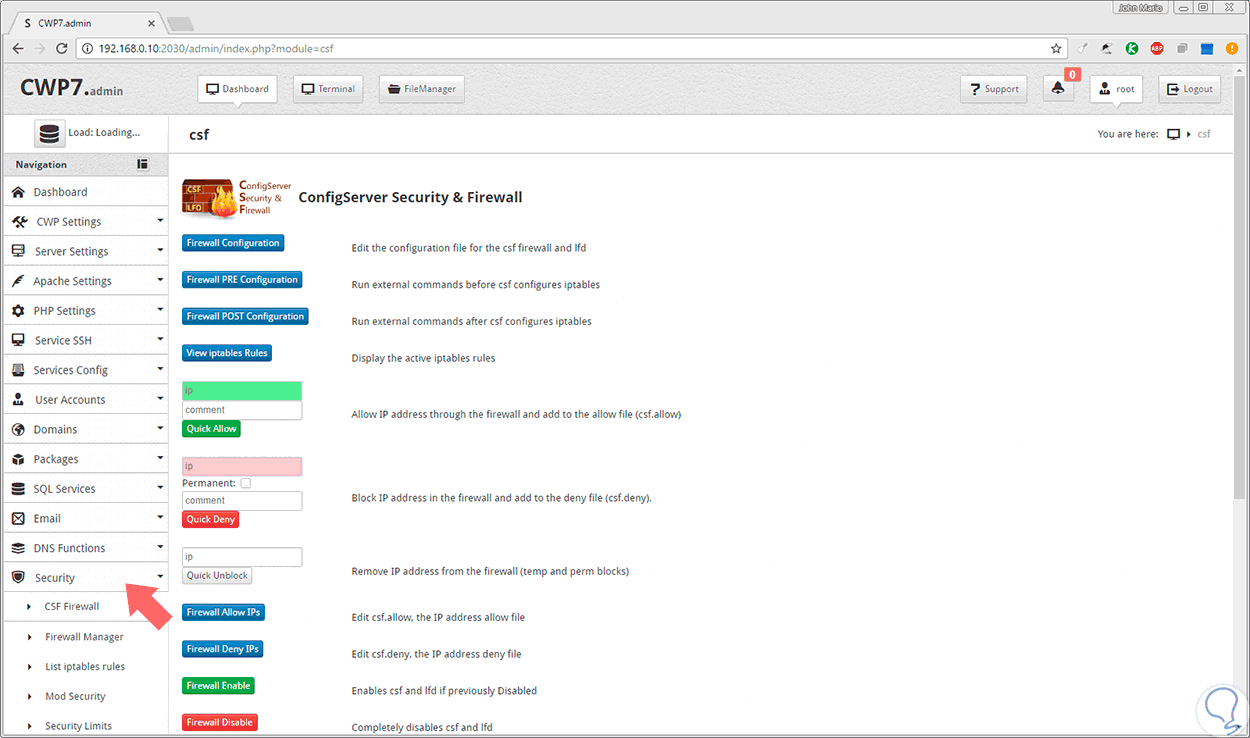
Task: Expand the PHP Settings menu arrow
Action: click(x=160, y=309)
